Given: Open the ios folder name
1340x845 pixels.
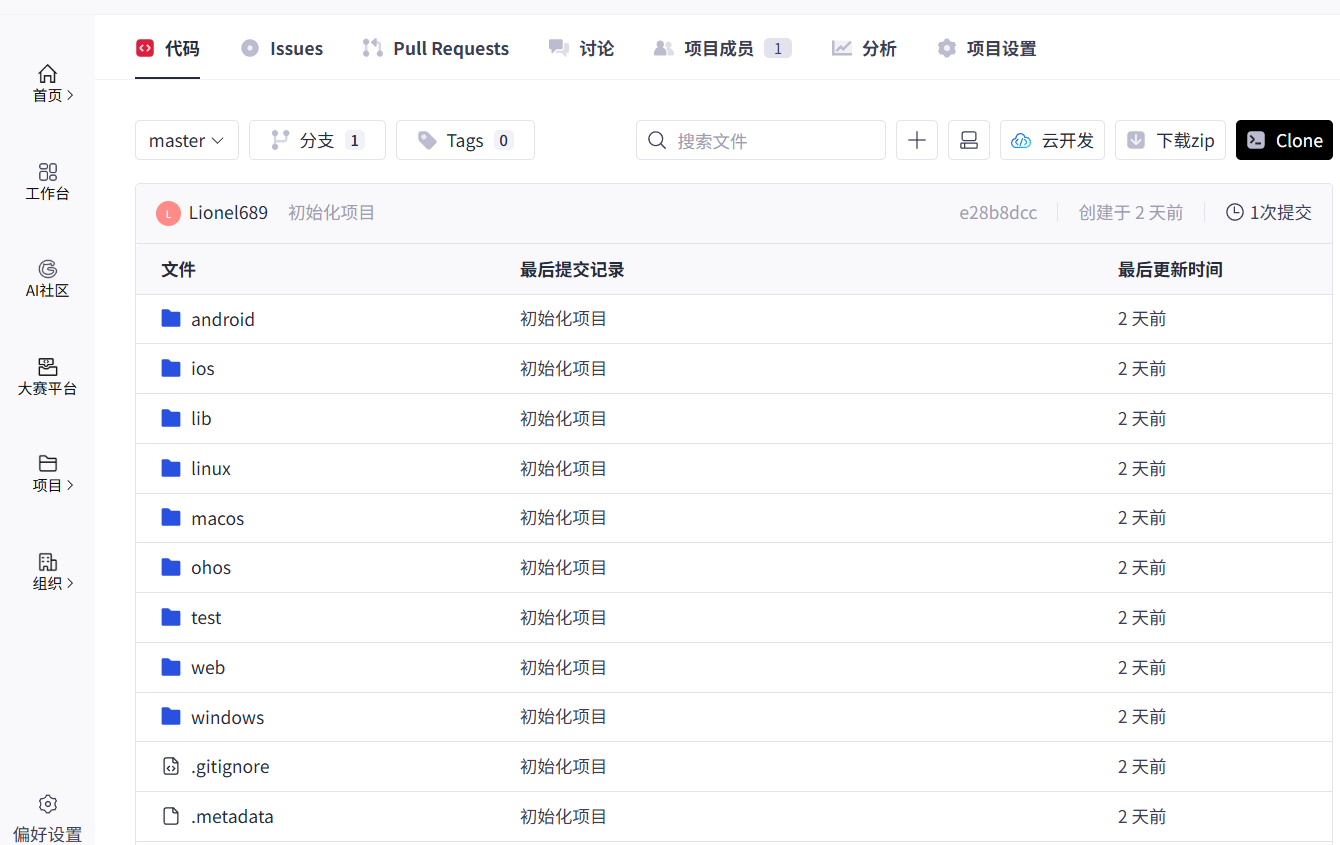Looking at the screenshot, I should (x=203, y=368).
